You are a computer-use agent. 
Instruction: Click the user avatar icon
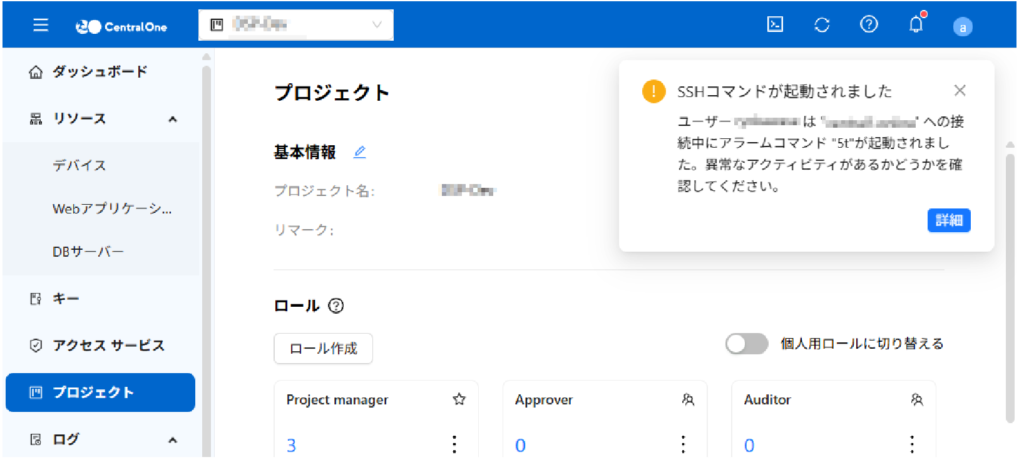point(963,27)
